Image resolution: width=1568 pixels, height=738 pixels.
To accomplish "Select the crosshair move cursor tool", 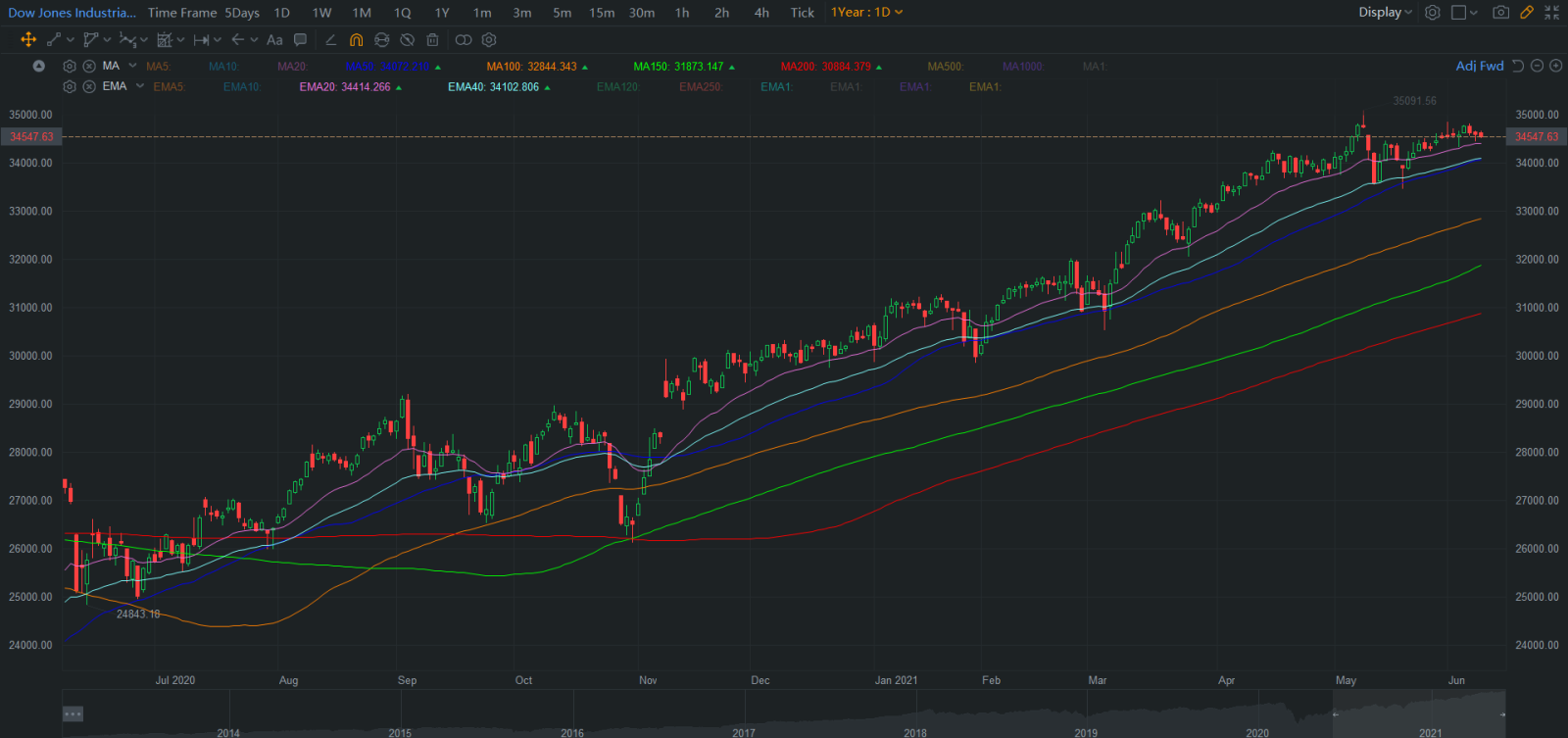I will (x=28, y=40).
